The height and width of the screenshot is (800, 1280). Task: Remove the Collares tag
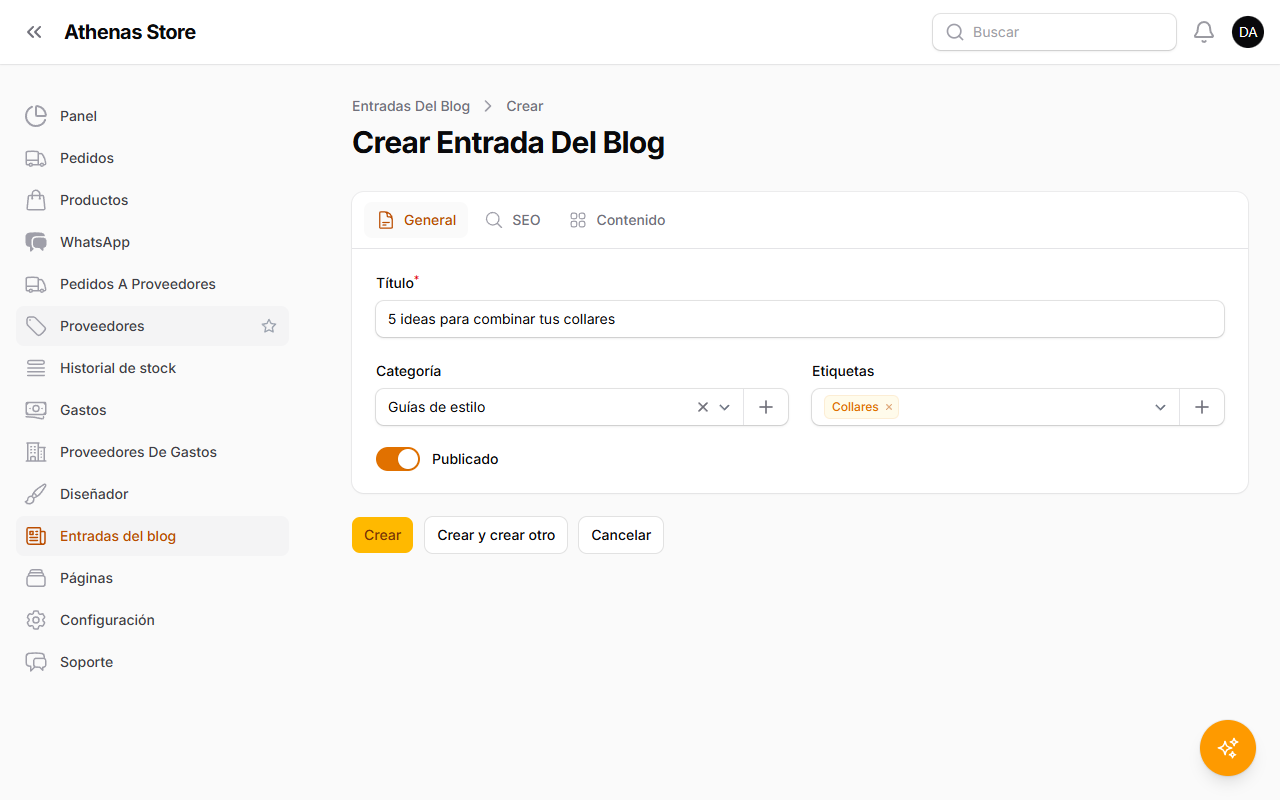[x=889, y=407]
